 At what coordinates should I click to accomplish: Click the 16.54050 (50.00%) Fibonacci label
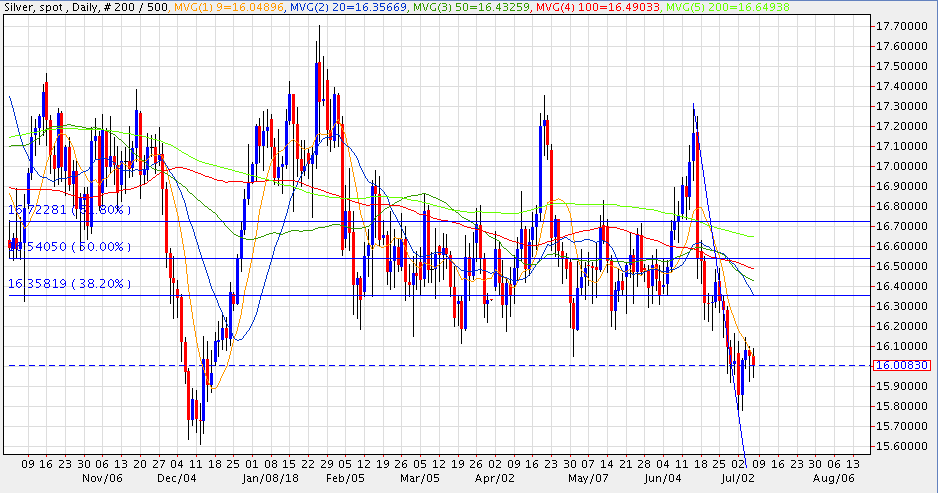pyautogui.click(x=69, y=246)
